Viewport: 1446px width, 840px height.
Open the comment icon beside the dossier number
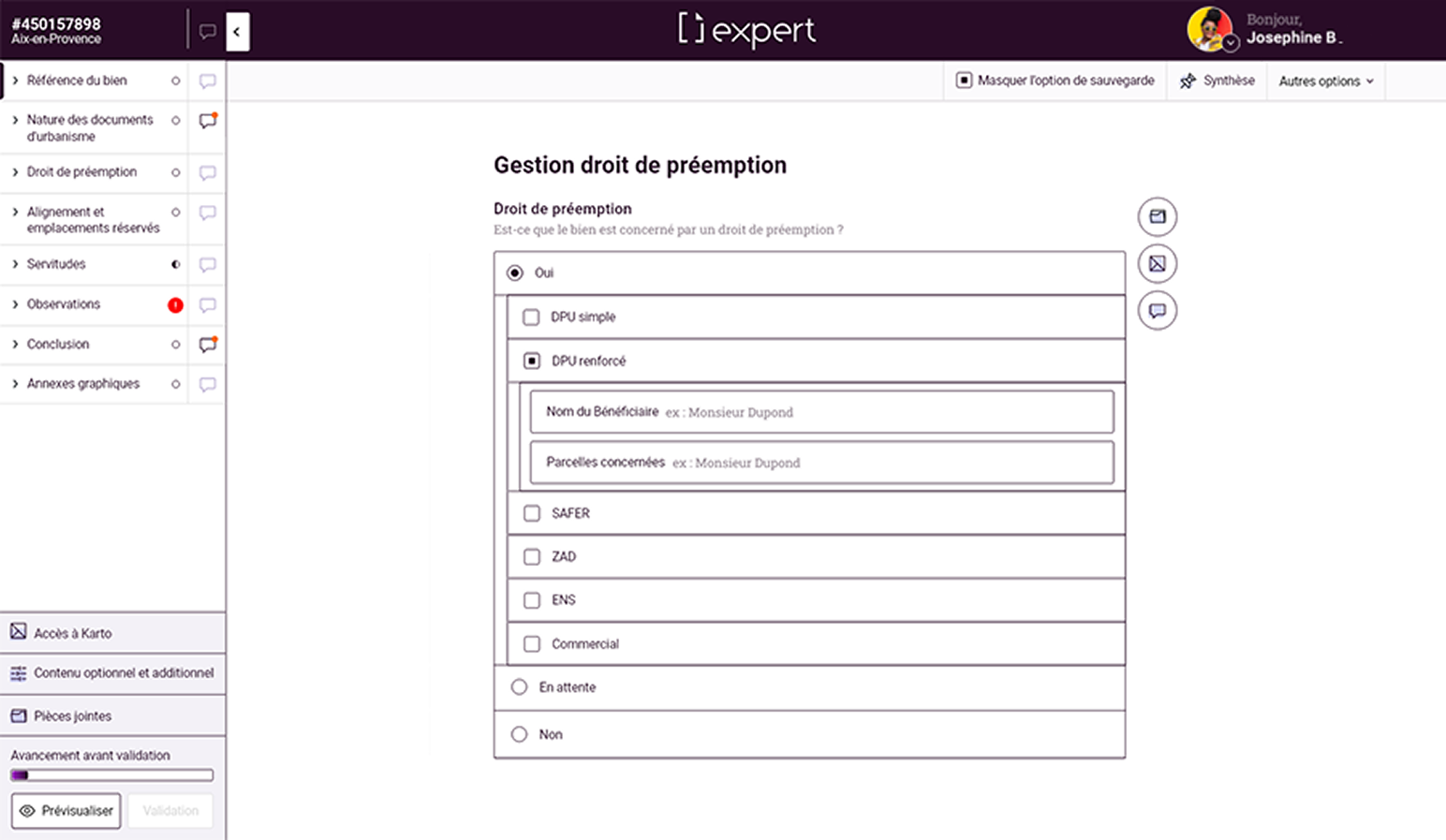pyautogui.click(x=208, y=32)
